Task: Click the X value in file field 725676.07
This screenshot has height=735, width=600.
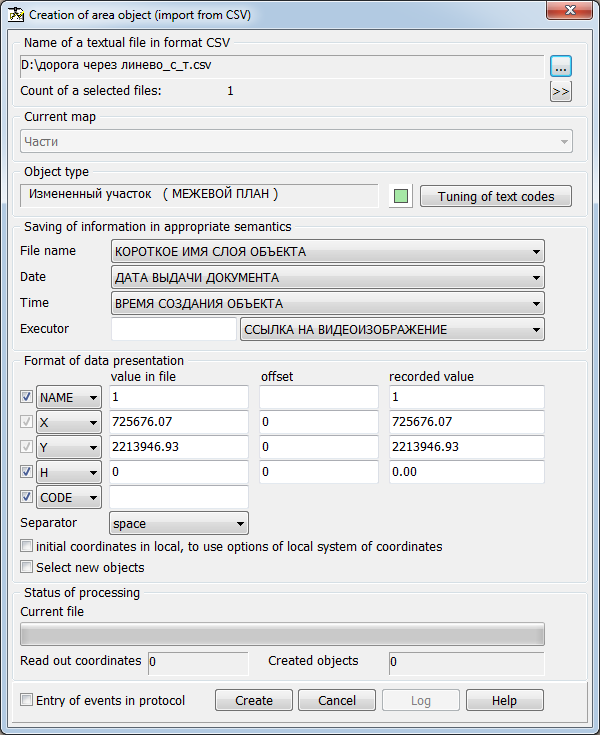Action: [x=179, y=422]
